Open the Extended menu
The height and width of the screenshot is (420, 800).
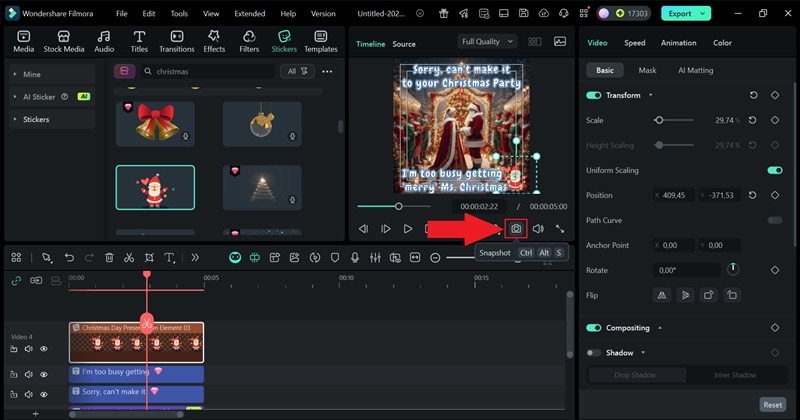pyautogui.click(x=249, y=14)
